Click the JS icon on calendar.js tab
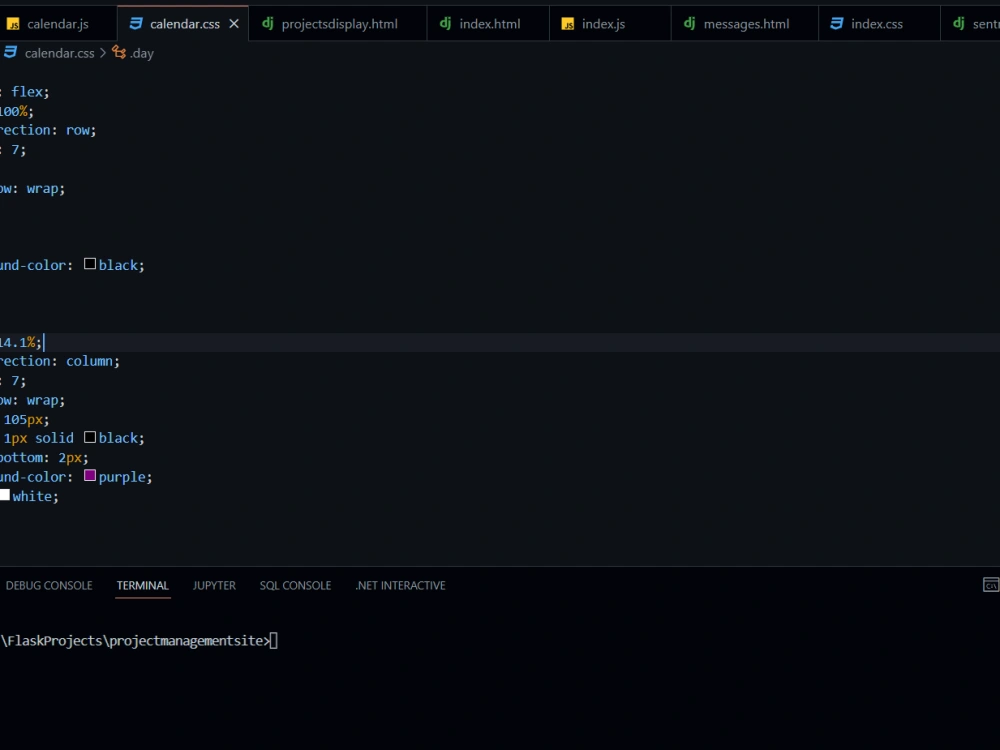The width and height of the screenshot is (1000, 750). point(13,24)
